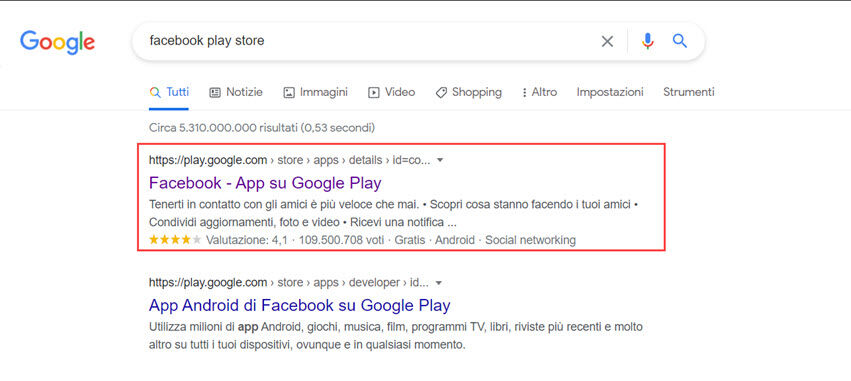Switch to the Notizie tab

point(236,92)
